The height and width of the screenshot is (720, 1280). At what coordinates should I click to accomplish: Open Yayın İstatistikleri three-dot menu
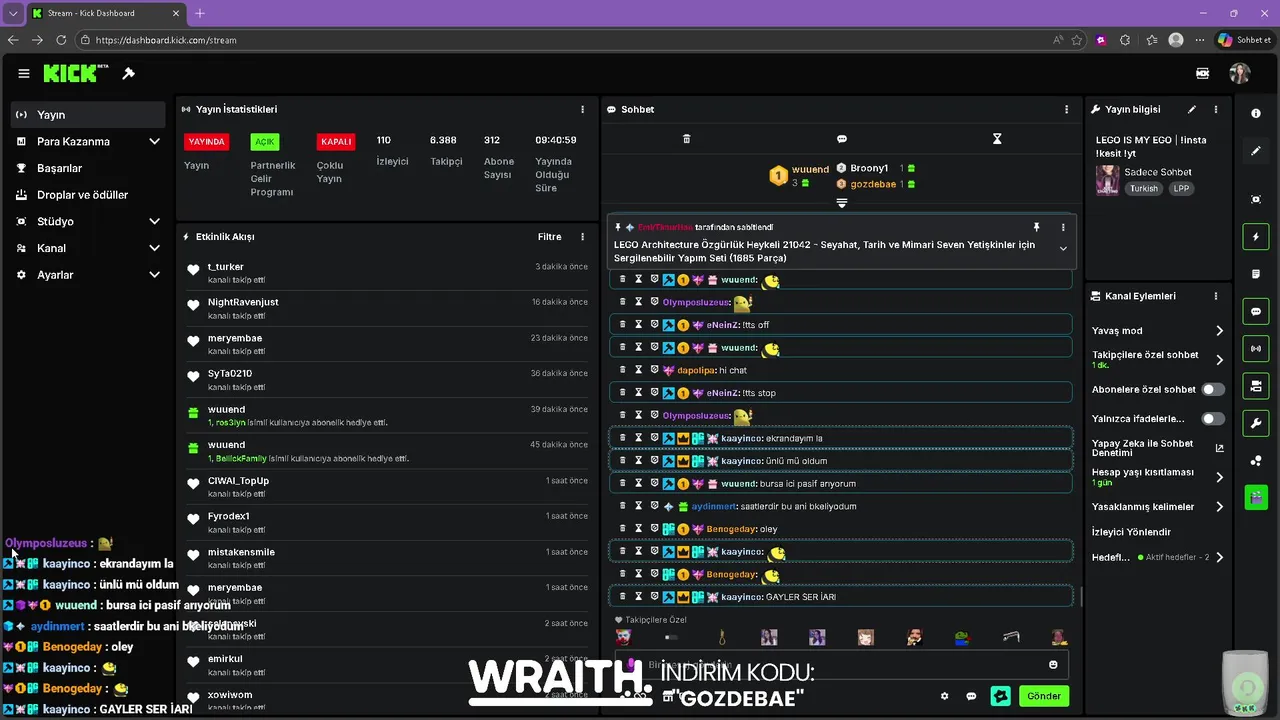583,109
